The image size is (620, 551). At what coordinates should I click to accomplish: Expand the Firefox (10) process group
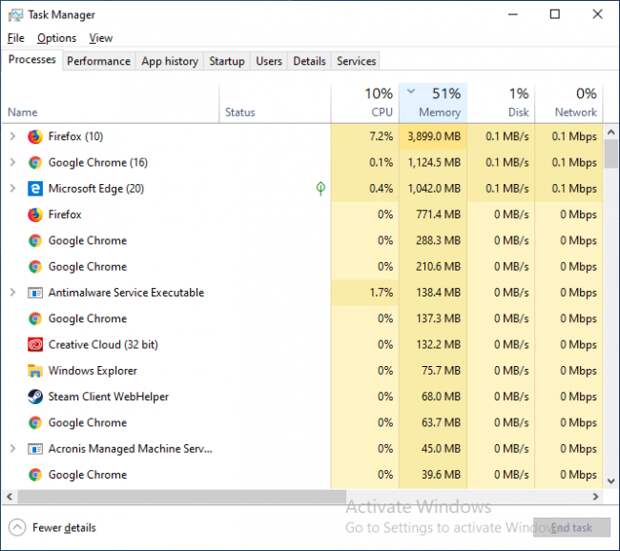click(x=13, y=136)
